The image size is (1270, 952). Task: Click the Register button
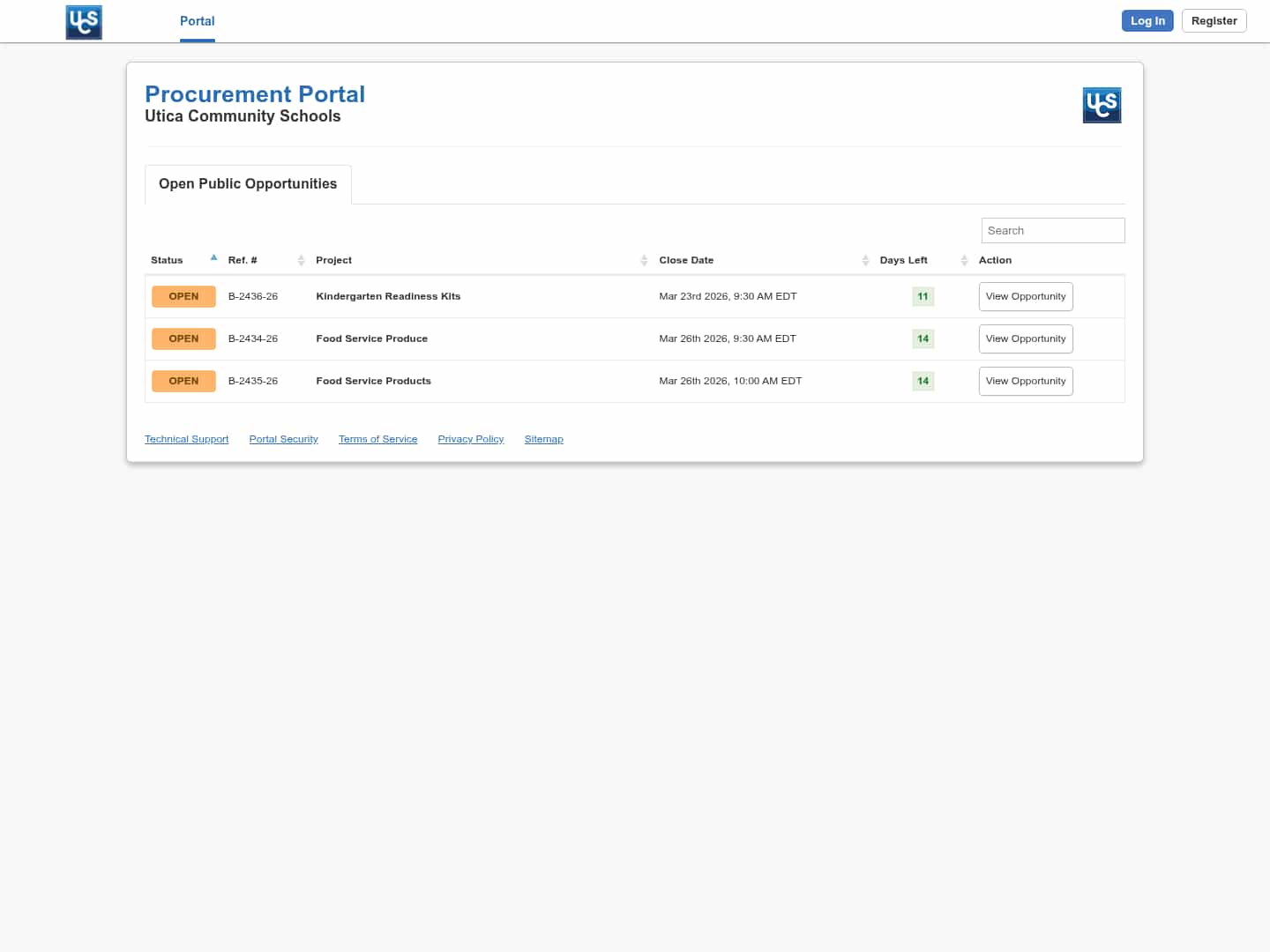pos(1214,21)
